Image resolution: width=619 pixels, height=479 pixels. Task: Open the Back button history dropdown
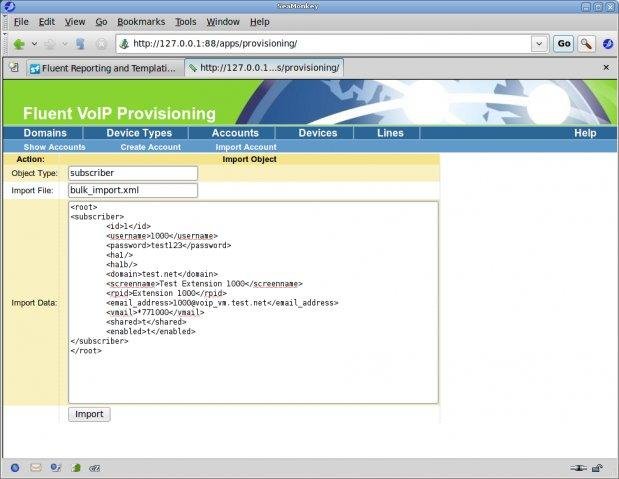[x=34, y=44]
